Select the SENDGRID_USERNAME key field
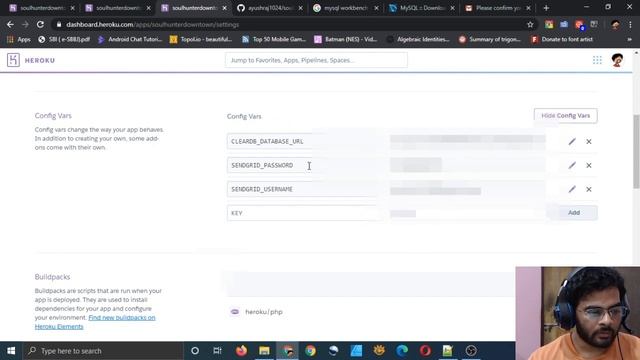 click(x=304, y=189)
